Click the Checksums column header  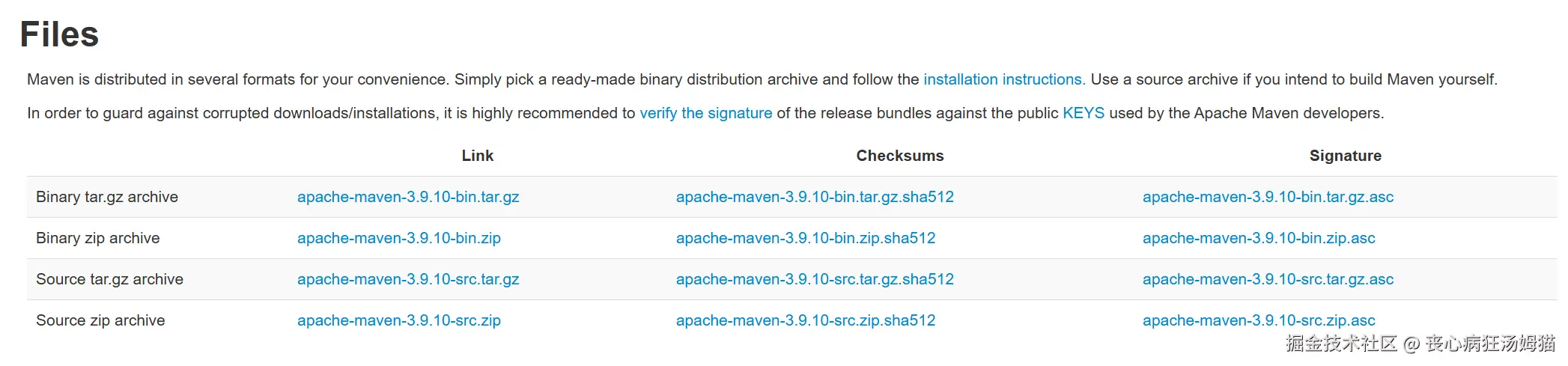(x=900, y=156)
